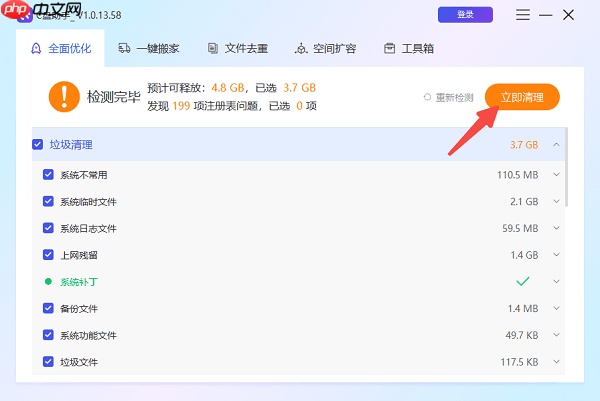Viewport: 600px width, 401px height.
Task: Open the 文件去重 tab
Action: [x=237, y=49]
